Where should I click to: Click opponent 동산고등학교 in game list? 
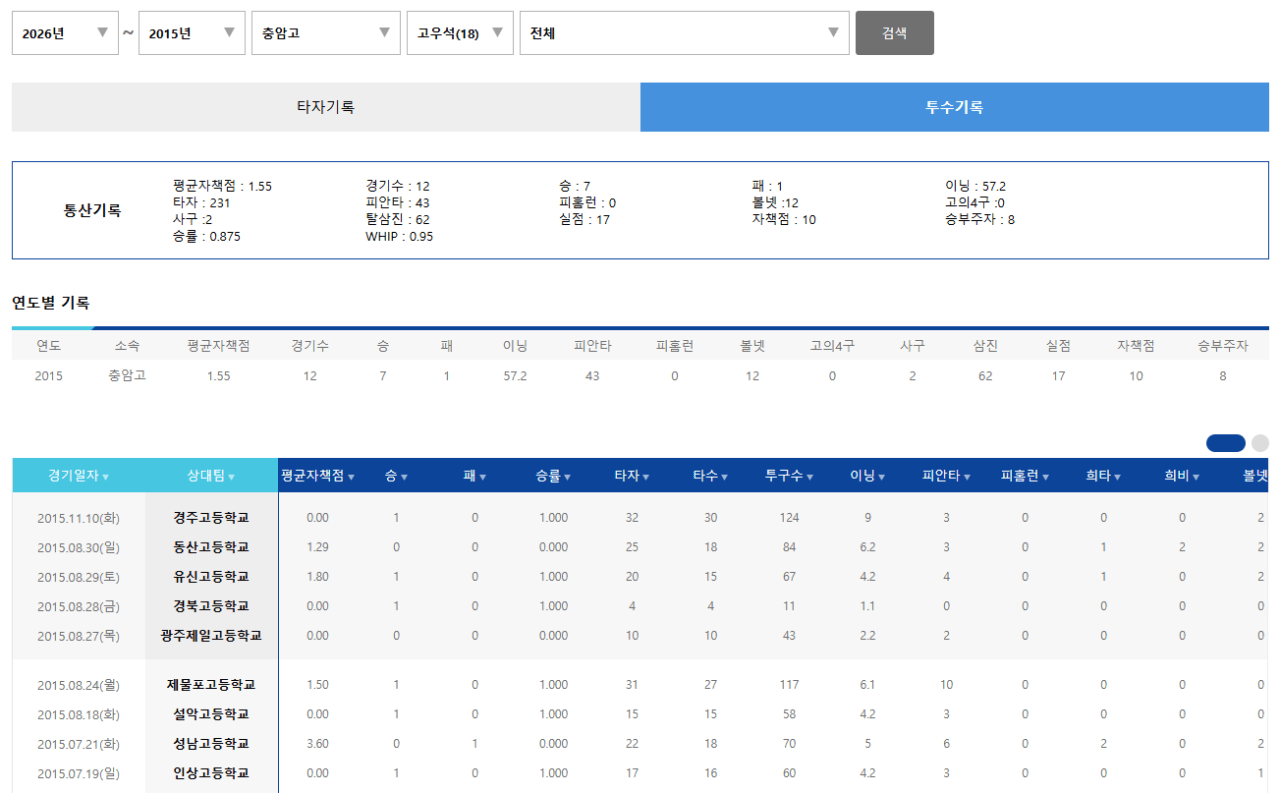click(x=211, y=547)
